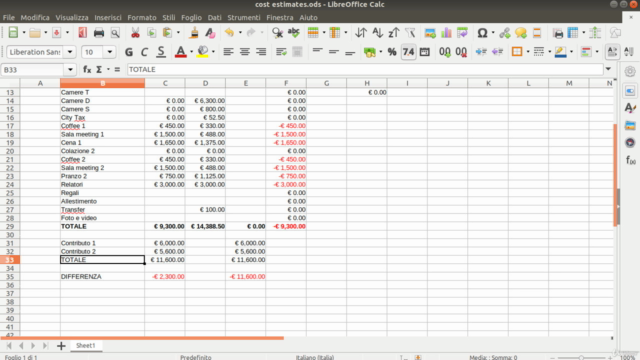Open the special character Omega icon
The height and width of the screenshot is (360, 640).
[482, 33]
